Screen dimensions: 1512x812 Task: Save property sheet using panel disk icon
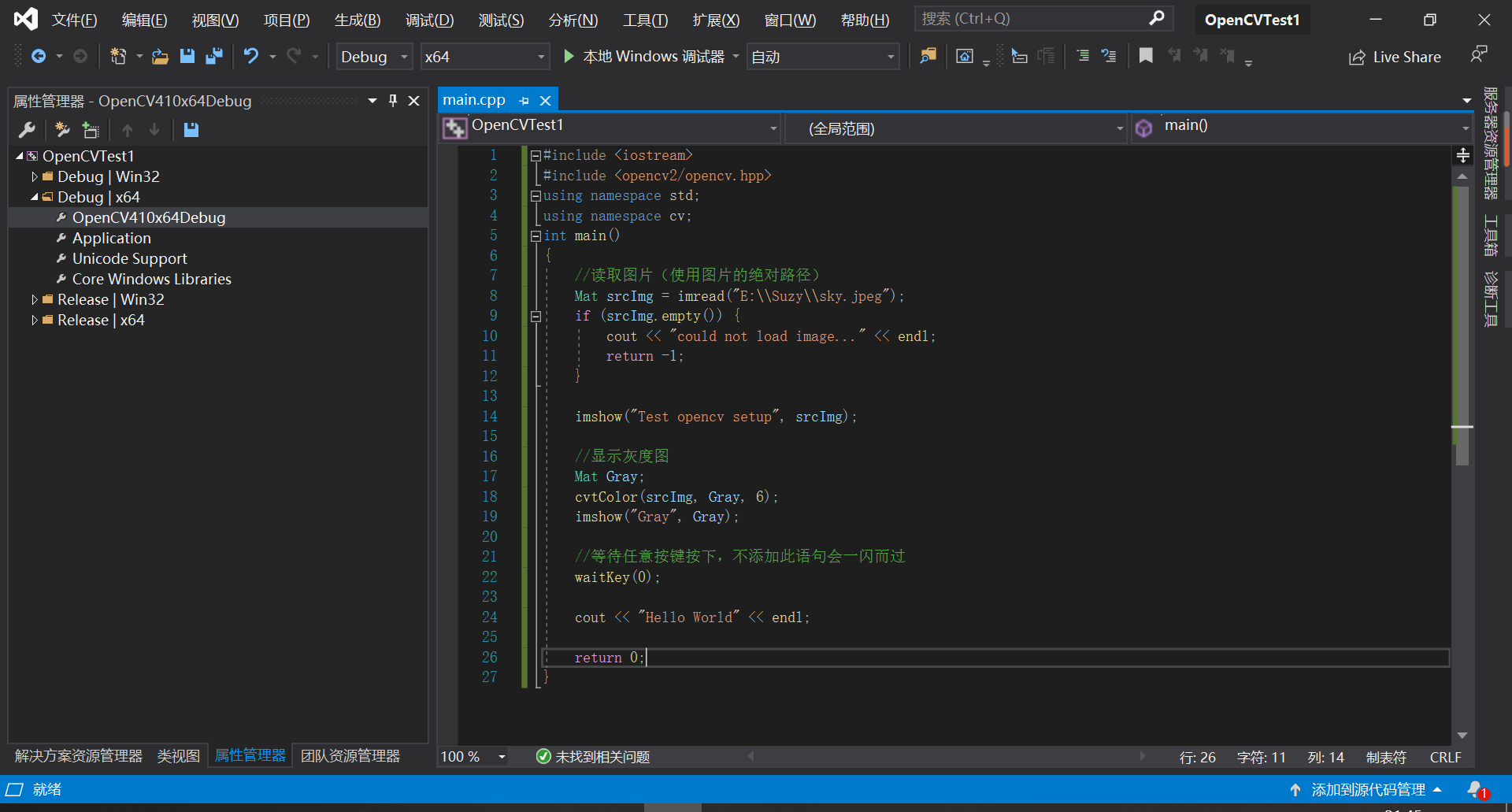pos(191,130)
